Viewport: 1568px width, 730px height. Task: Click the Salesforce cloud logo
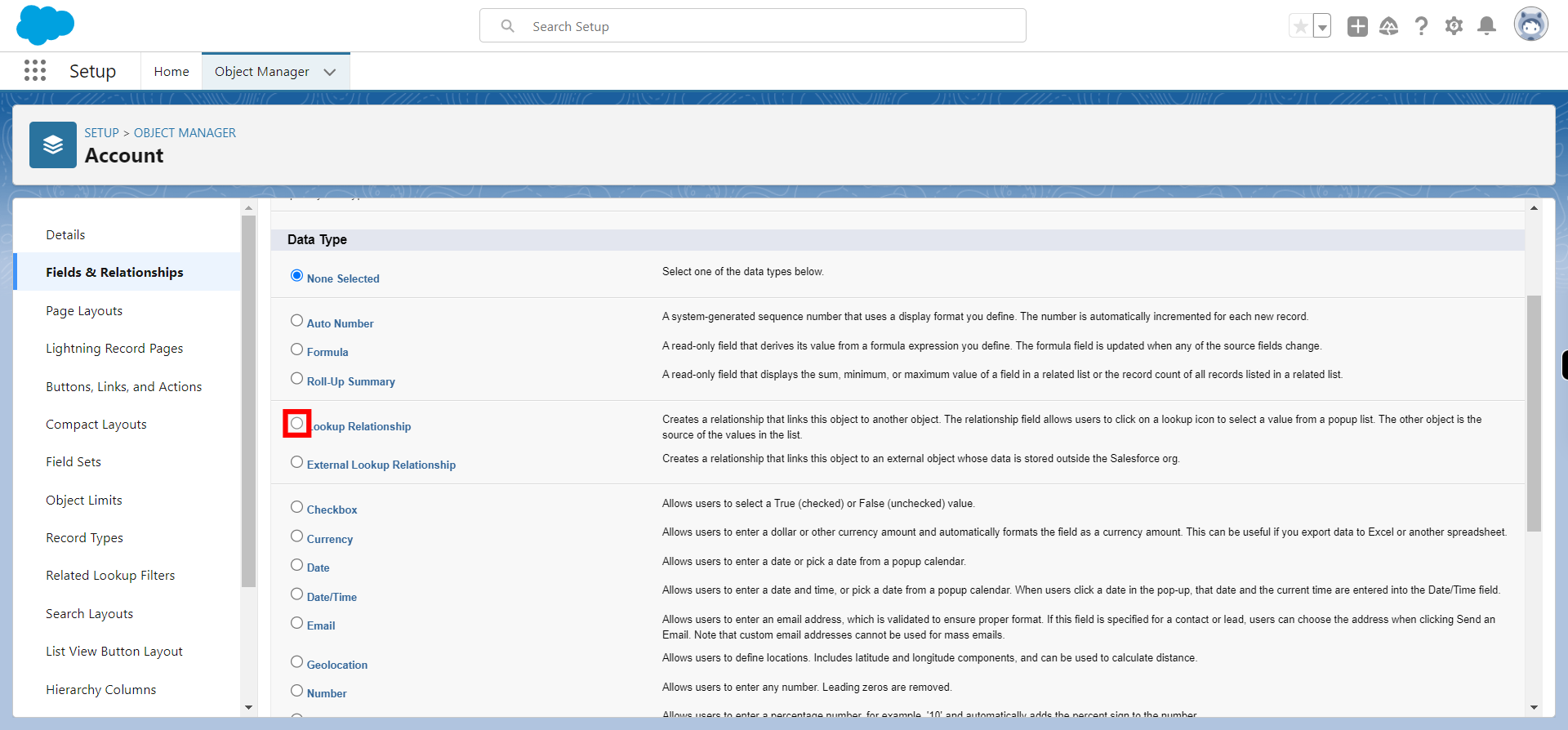coord(45,25)
